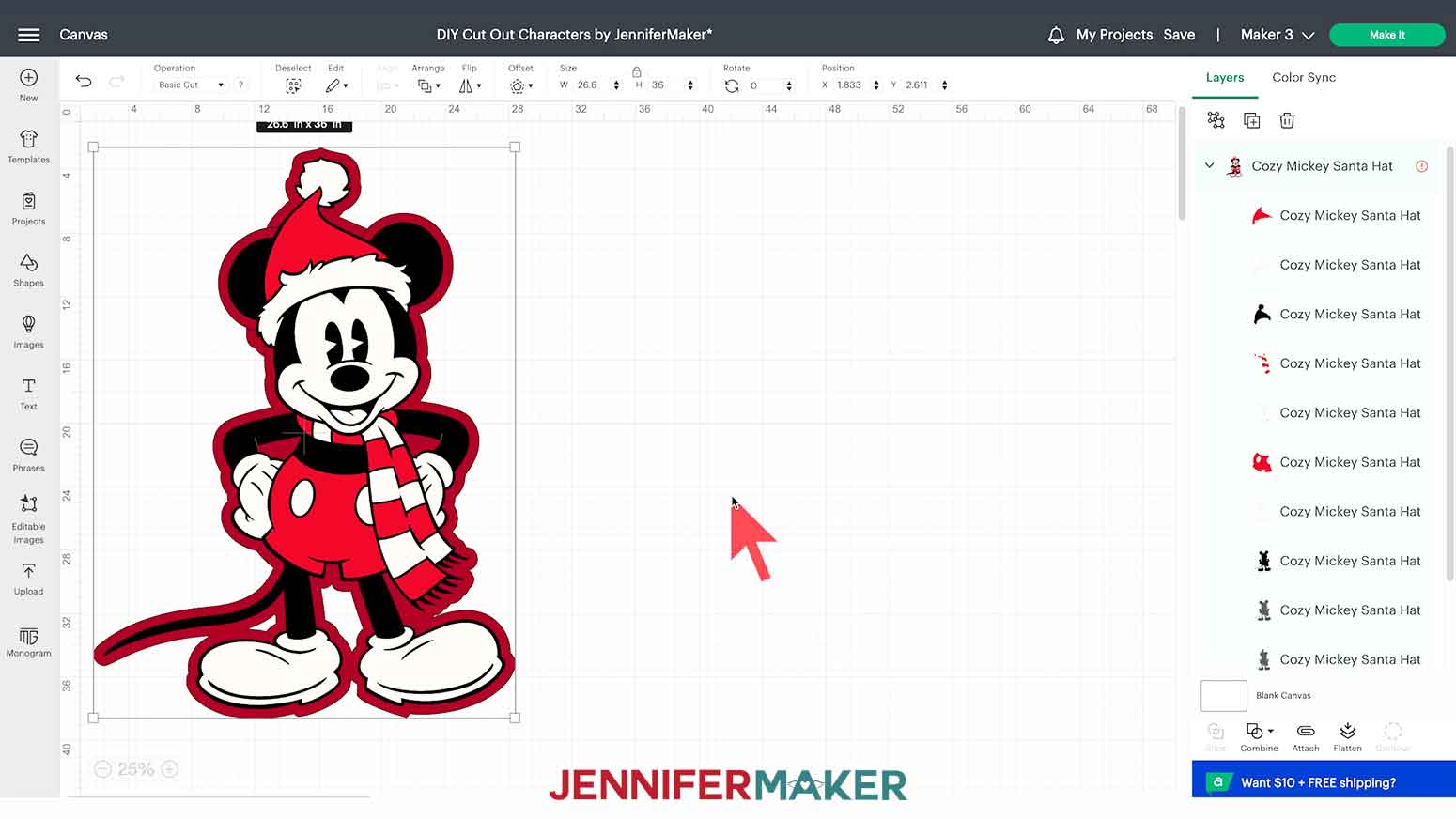Click the Rotate icon in toolbar

pos(732,85)
